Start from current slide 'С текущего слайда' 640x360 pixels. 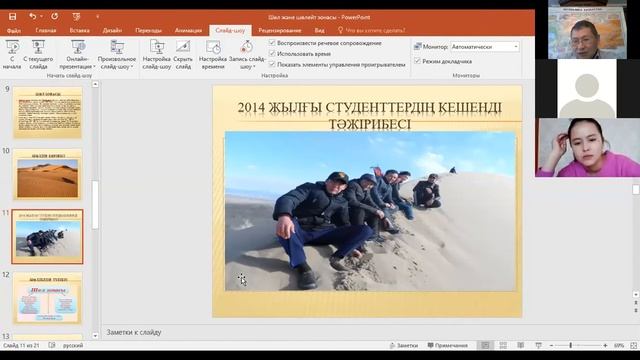38,54
